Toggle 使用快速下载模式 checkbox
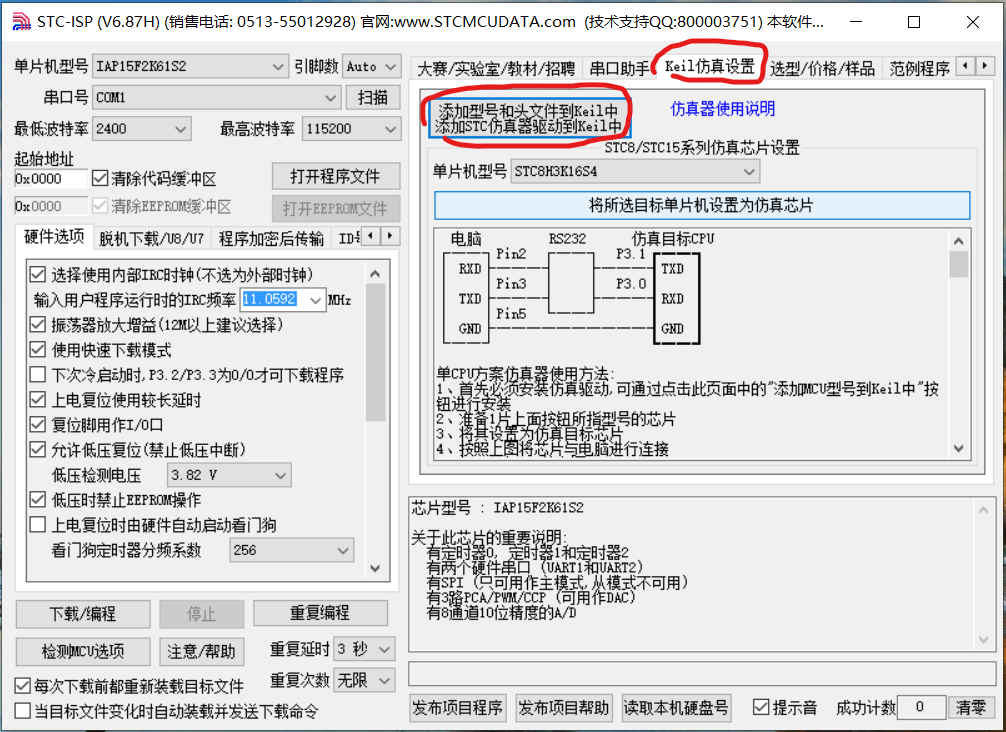 [x=37, y=350]
